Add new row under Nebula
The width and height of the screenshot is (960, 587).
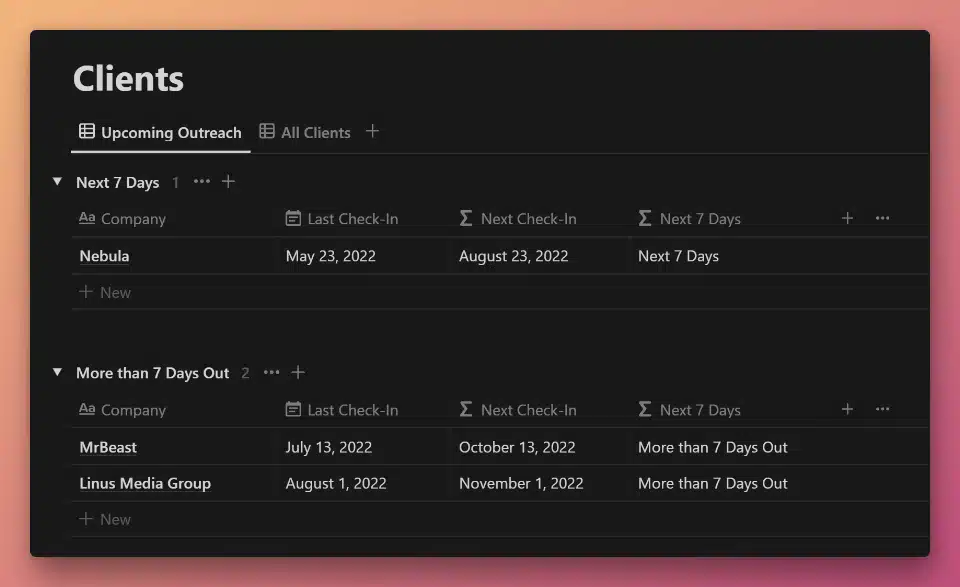coord(105,293)
